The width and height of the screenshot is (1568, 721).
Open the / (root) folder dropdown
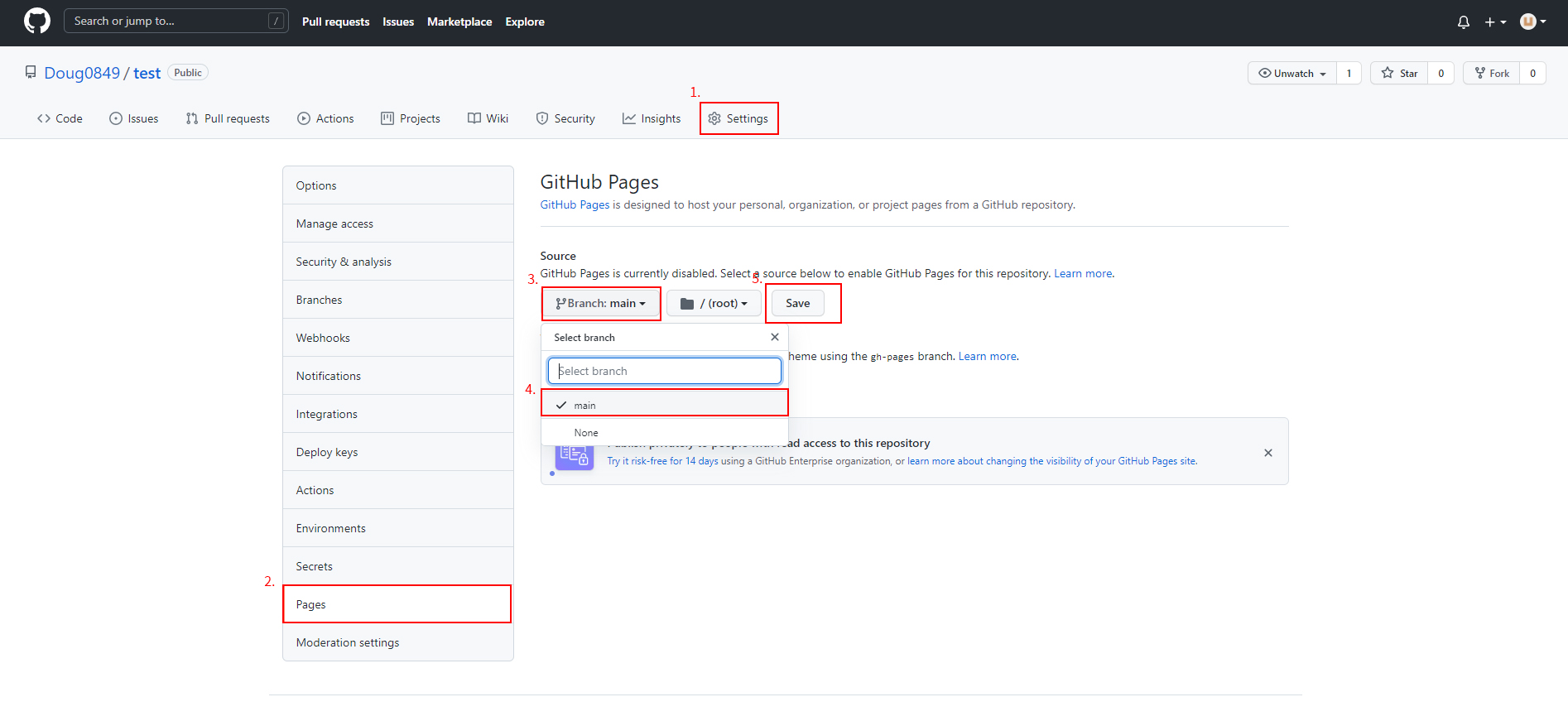(714, 304)
